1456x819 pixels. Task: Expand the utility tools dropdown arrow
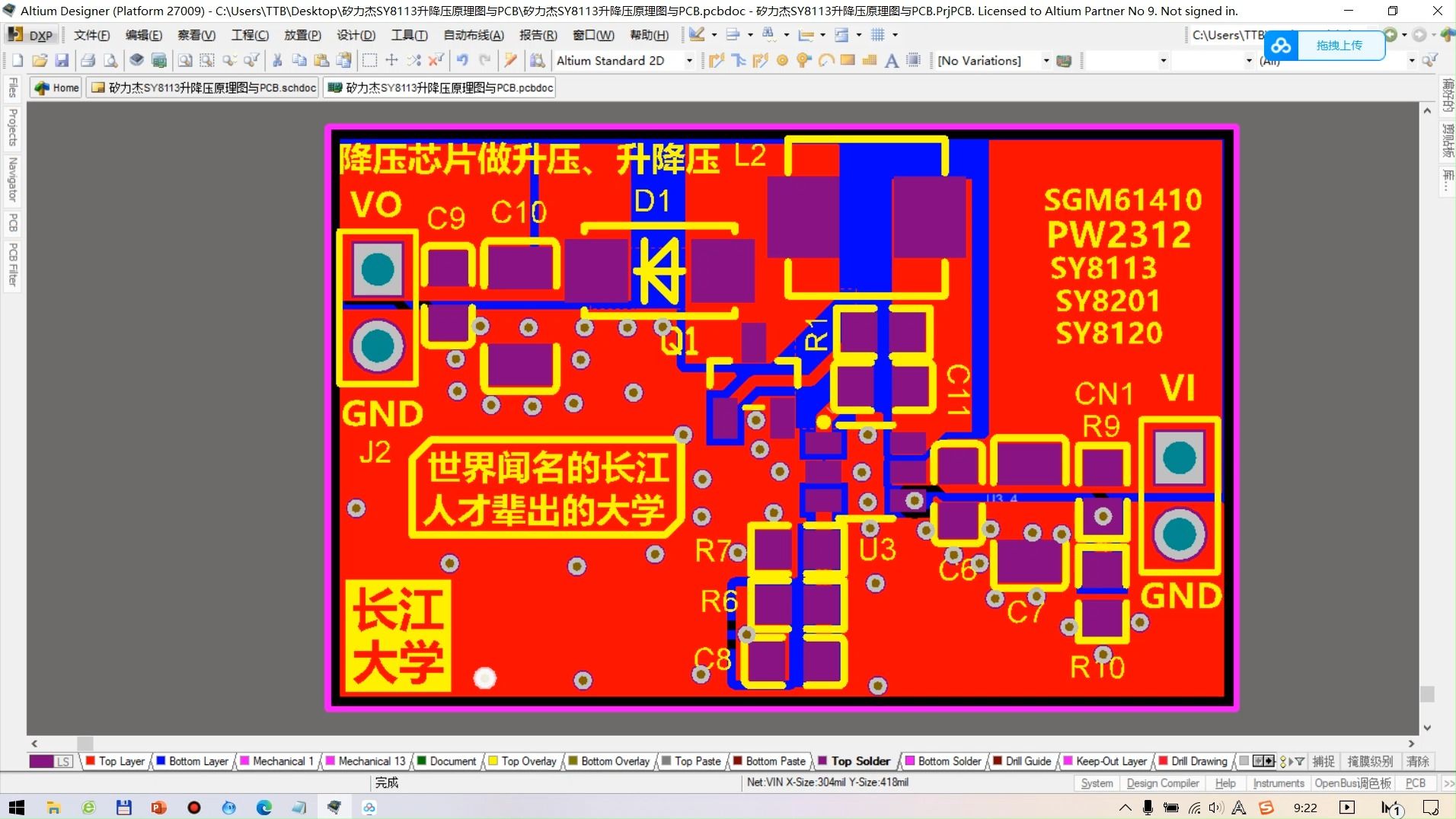(714, 35)
